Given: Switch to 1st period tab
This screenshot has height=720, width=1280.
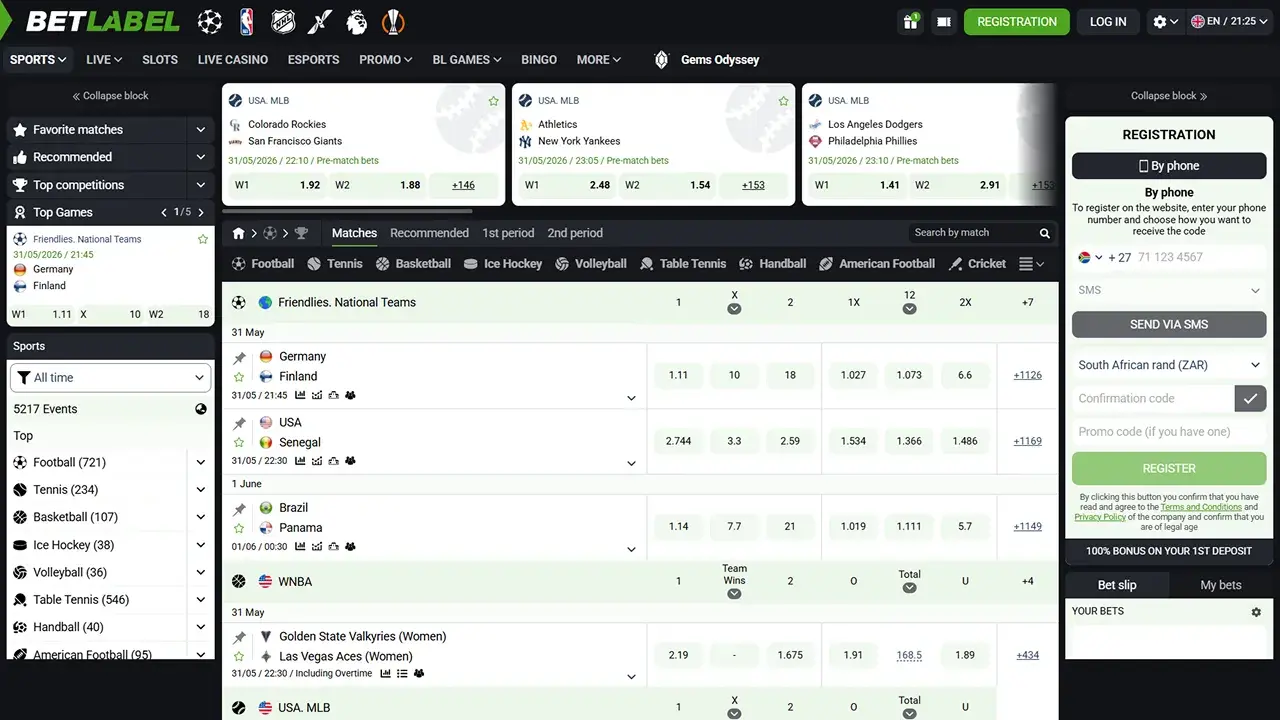Looking at the screenshot, I should pyautogui.click(x=508, y=233).
